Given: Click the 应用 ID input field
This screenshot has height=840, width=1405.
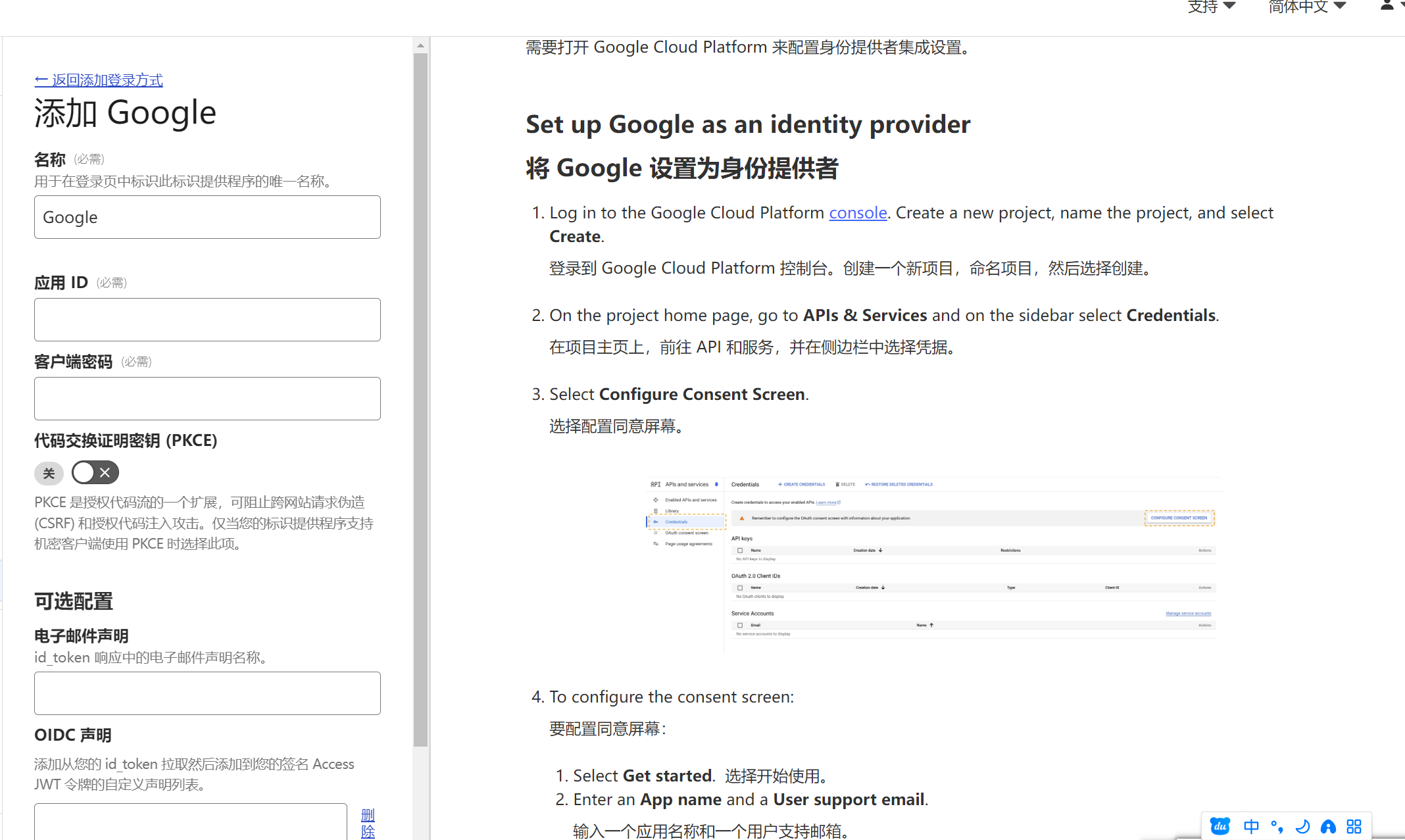Looking at the screenshot, I should tap(207, 320).
